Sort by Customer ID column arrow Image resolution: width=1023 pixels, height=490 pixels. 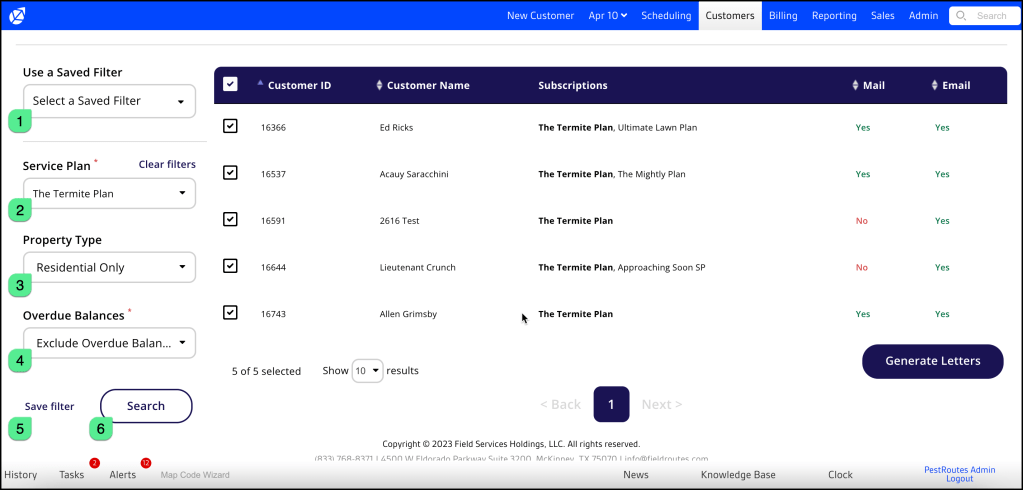coord(261,84)
